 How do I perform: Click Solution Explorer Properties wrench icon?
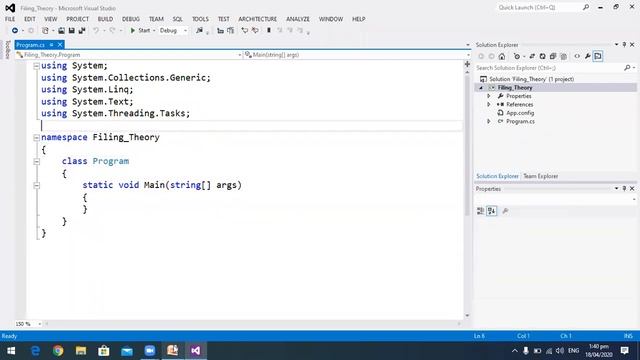click(587, 56)
